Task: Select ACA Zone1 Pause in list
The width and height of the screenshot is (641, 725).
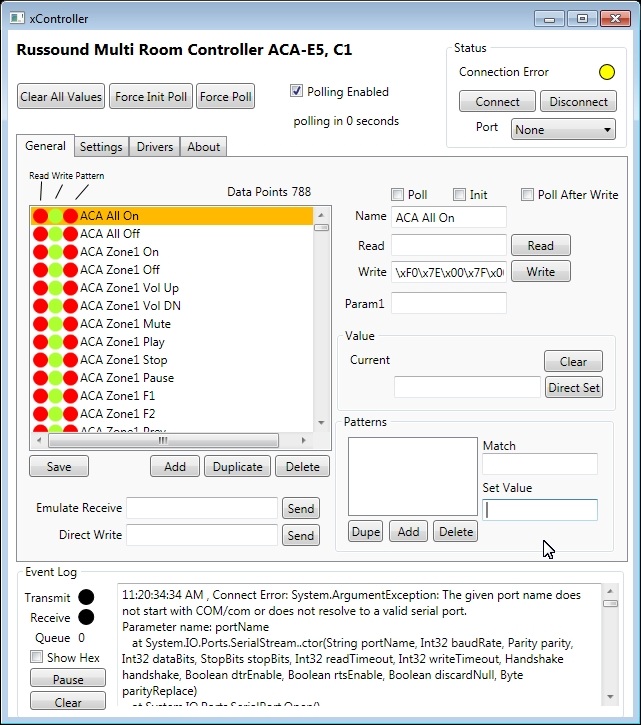Action: click(x=172, y=378)
